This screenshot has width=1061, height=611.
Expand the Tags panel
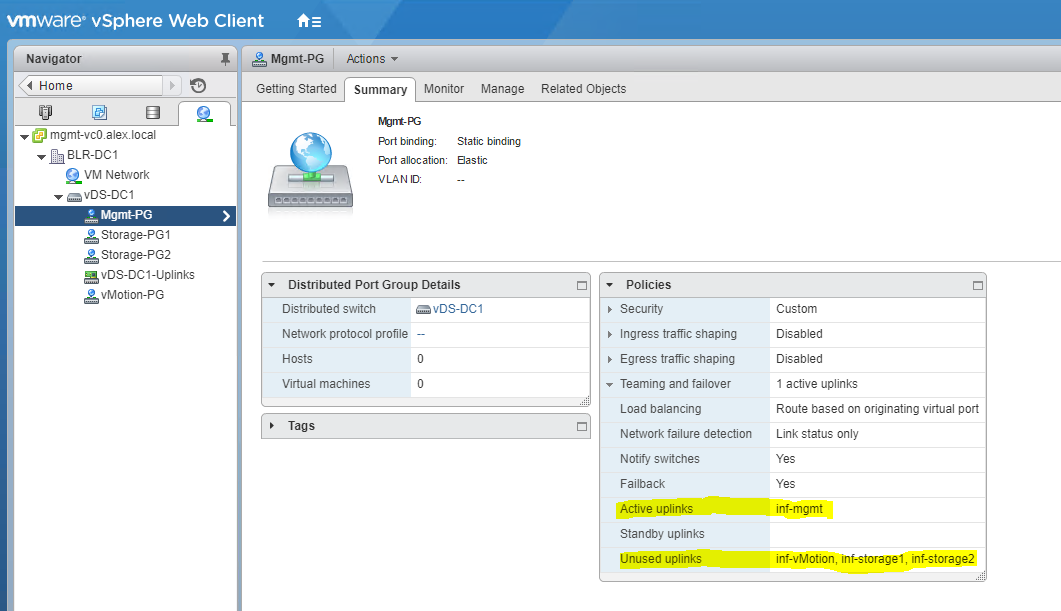click(272, 426)
